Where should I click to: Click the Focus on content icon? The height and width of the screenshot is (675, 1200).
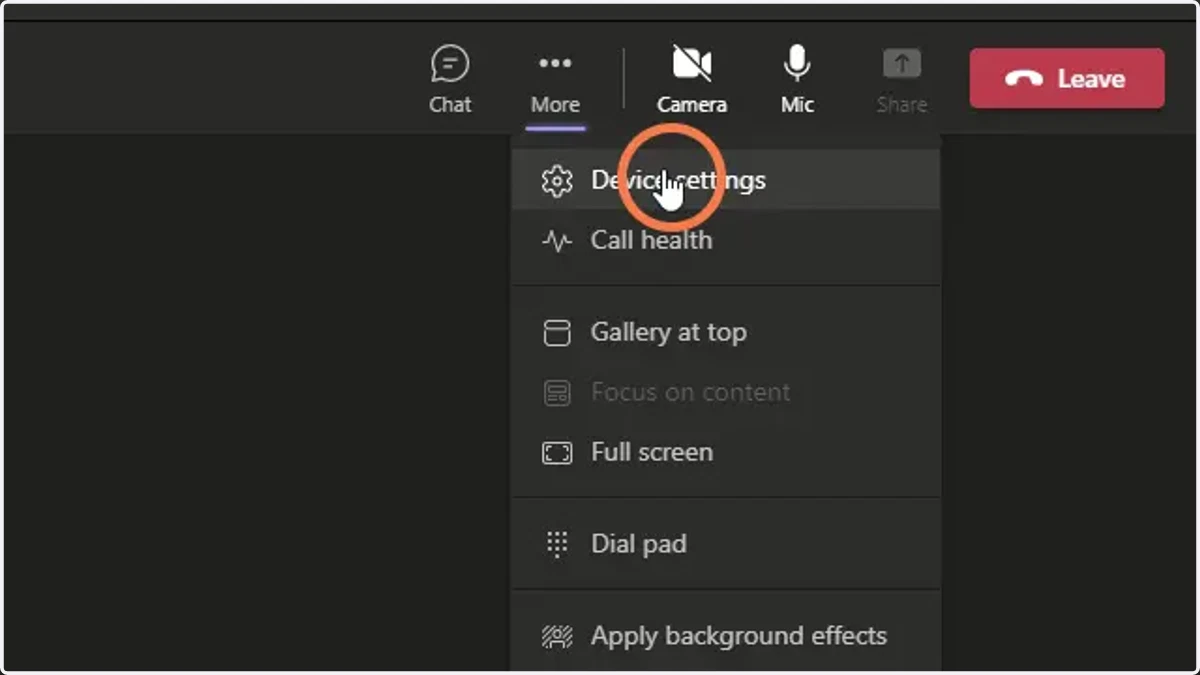(557, 393)
